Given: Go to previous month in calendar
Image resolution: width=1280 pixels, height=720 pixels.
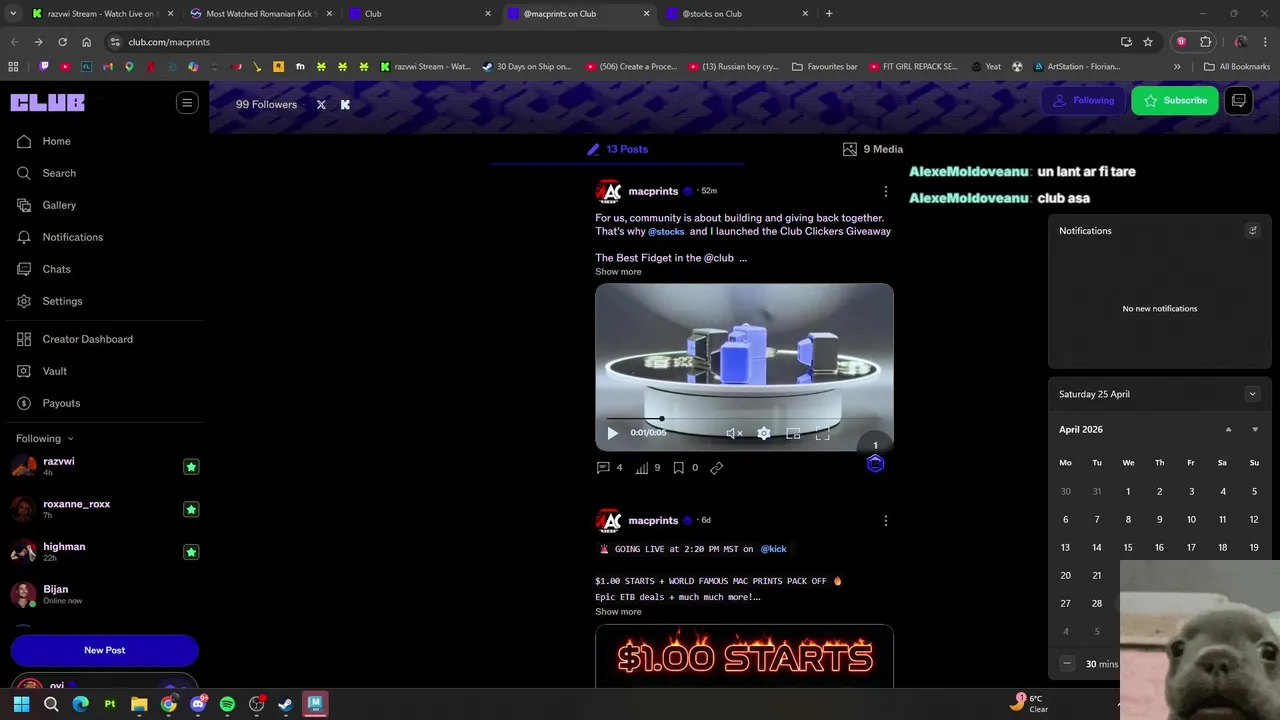Looking at the screenshot, I should click(x=1228, y=430).
